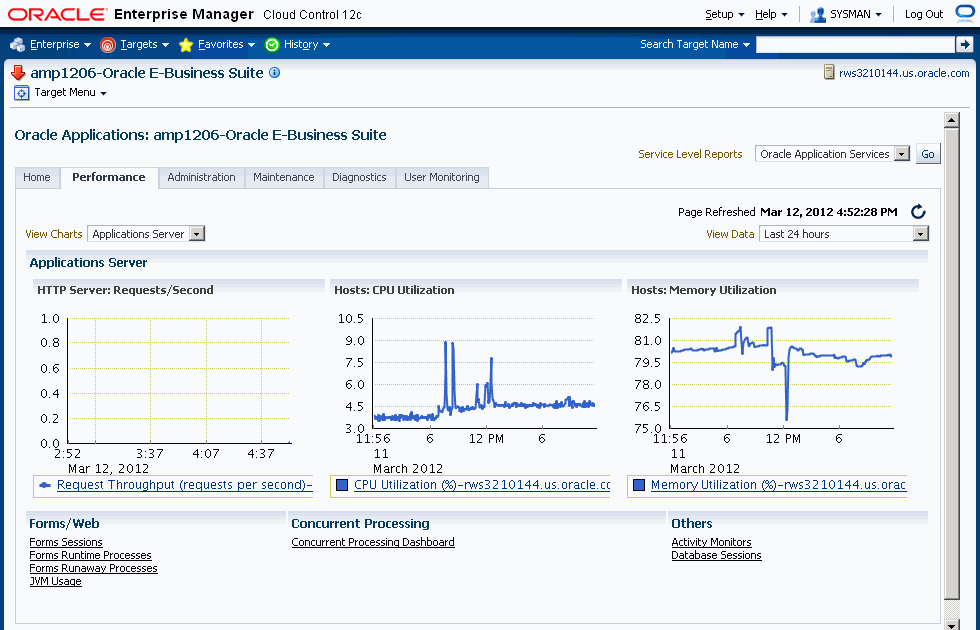
Task: Open the Forms Sessions link
Action: pos(66,542)
